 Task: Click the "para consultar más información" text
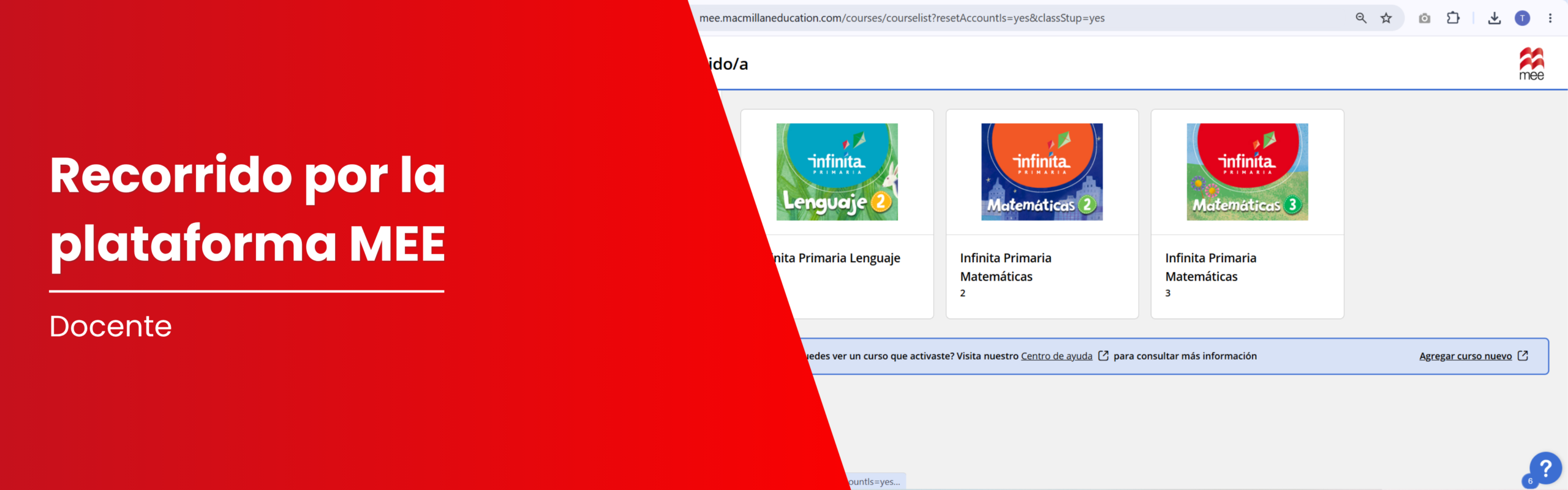[1185, 356]
